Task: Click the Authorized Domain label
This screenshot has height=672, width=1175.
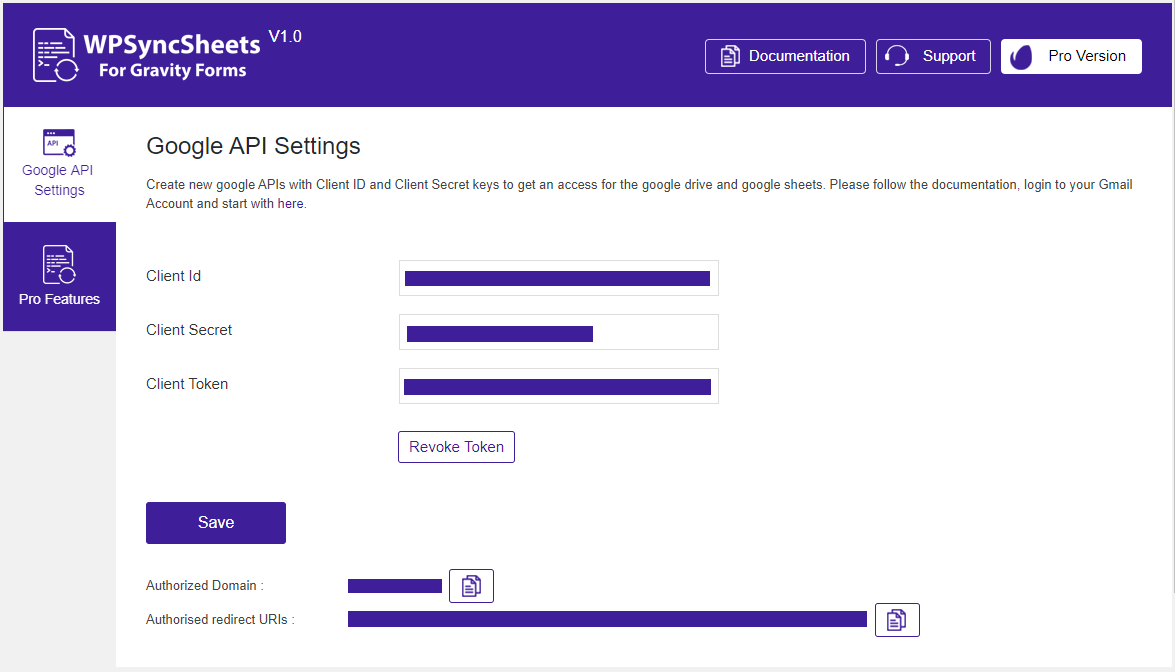Action: (205, 585)
